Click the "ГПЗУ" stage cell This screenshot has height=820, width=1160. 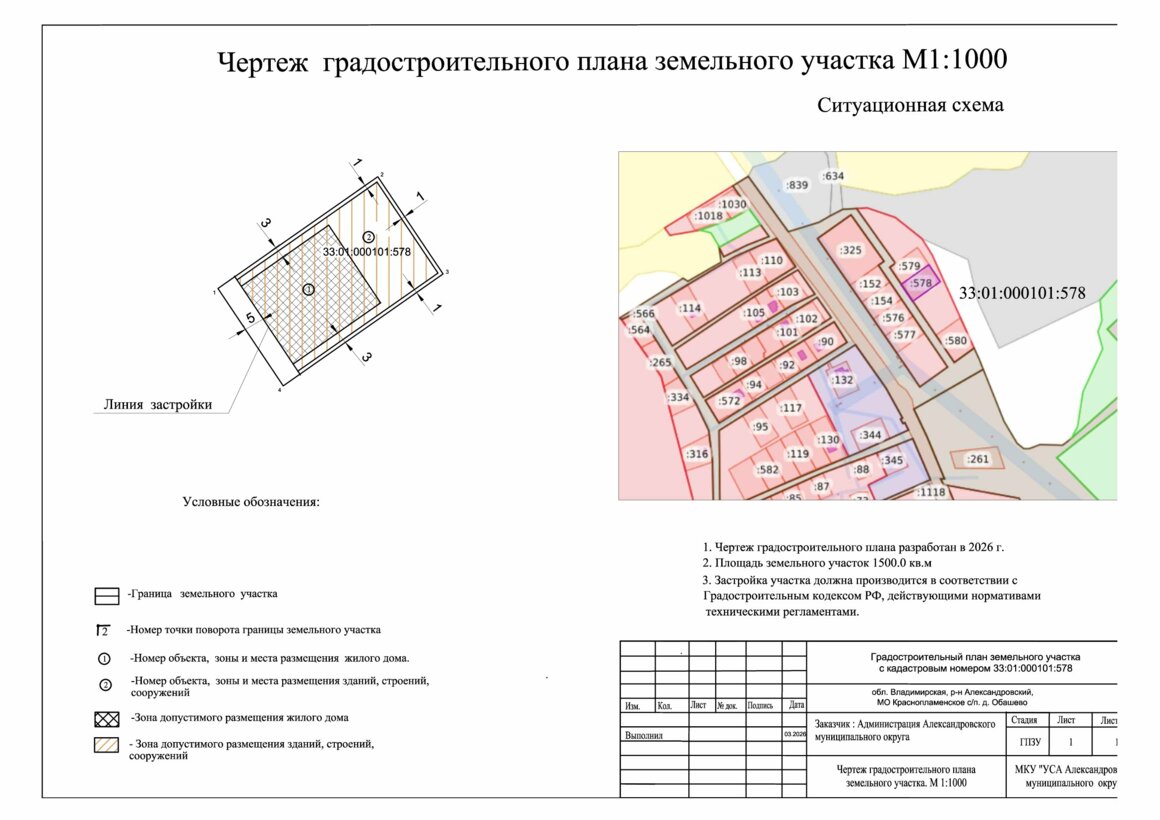(1030, 743)
